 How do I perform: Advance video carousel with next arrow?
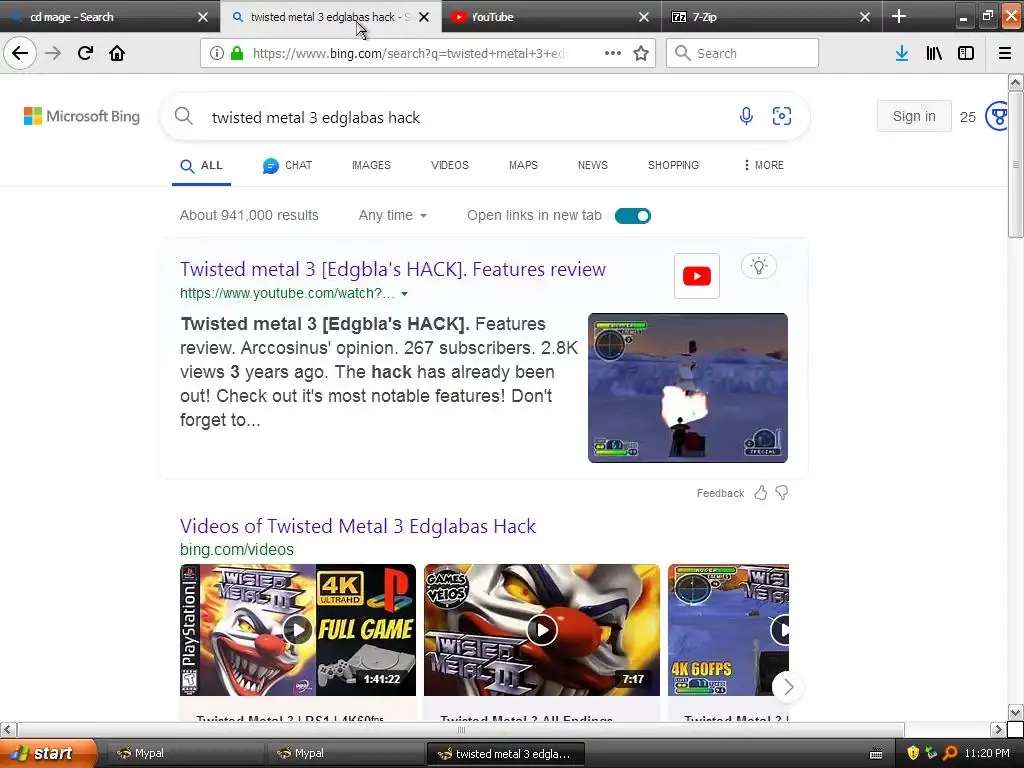click(x=788, y=686)
